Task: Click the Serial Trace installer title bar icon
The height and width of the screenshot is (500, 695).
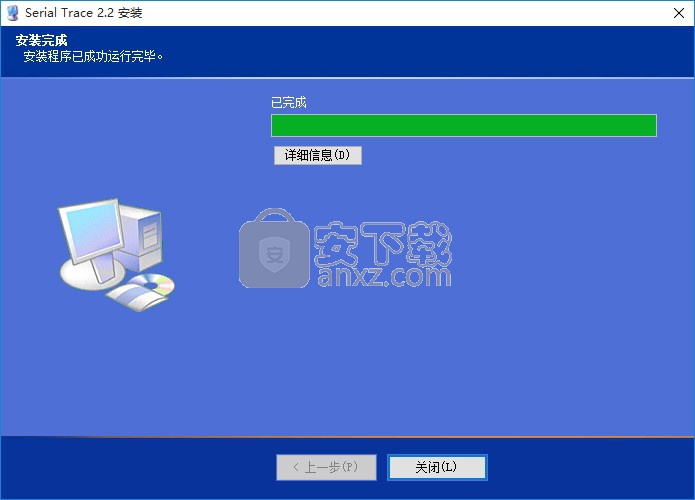Action: coord(13,13)
